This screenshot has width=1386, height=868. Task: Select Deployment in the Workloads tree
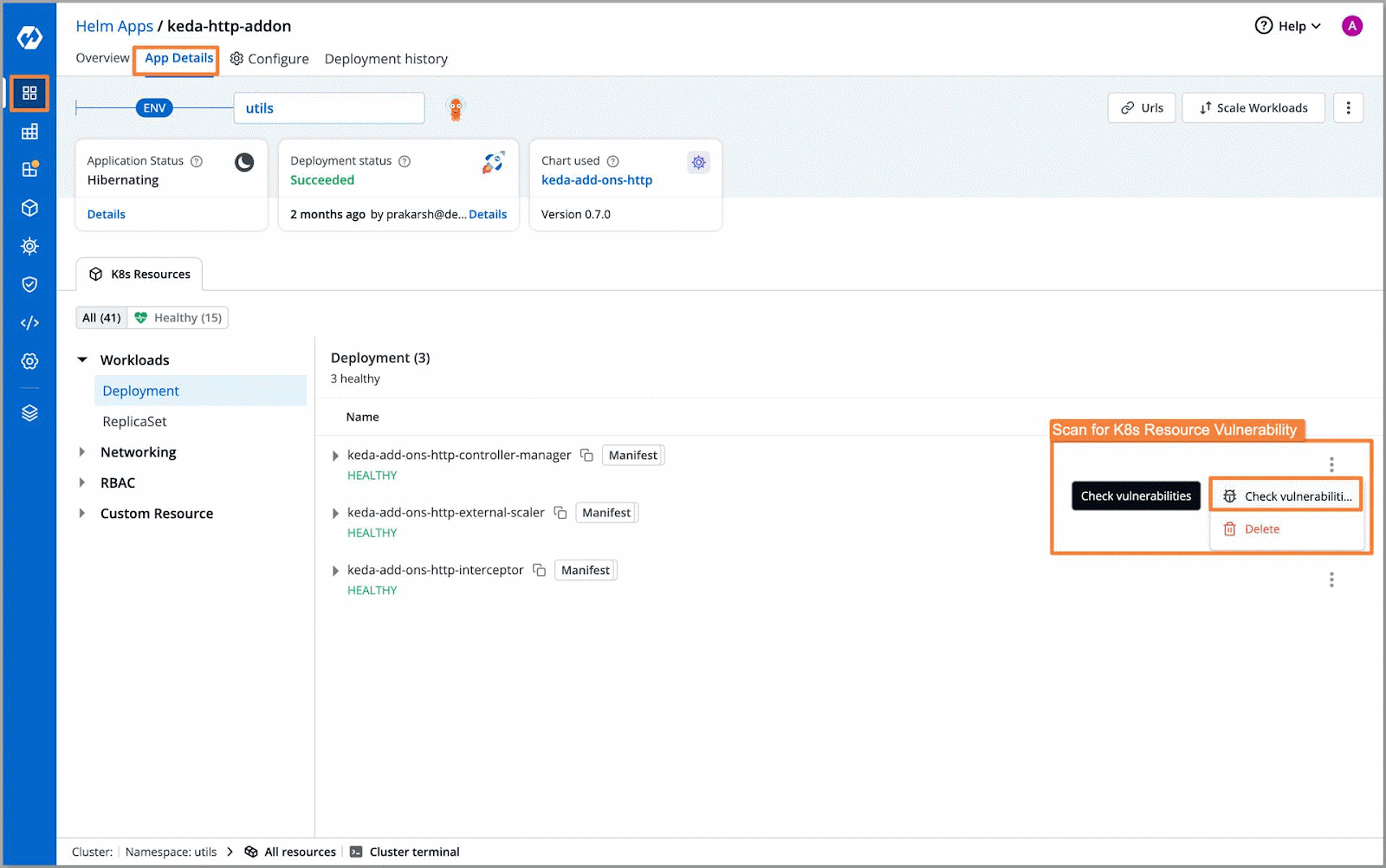pyautogui.click(x=200, y=391)
